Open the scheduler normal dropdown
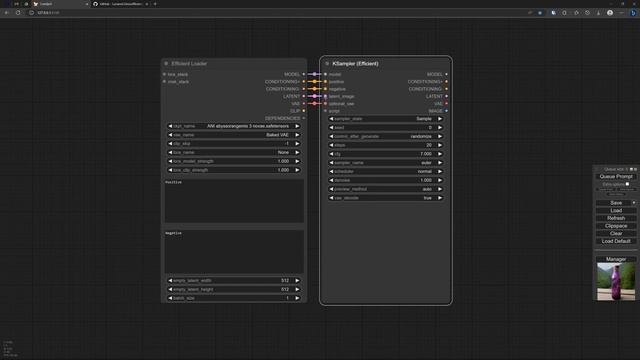Viewport: 640px width, 360px height. [386, 171]
